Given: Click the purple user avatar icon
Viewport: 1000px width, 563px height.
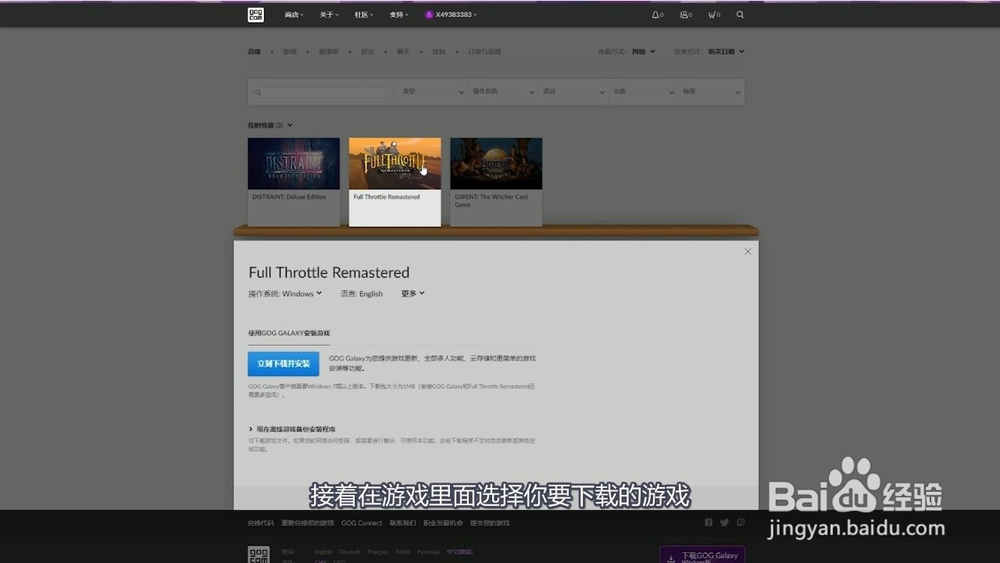Looking at the screenshot, I should click(x=429, y=15).
